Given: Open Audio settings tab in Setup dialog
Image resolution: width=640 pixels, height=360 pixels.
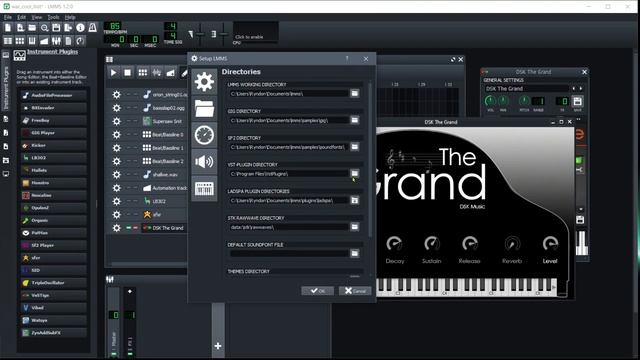Looking at the screenshot, I should click(x=204, y=162).
